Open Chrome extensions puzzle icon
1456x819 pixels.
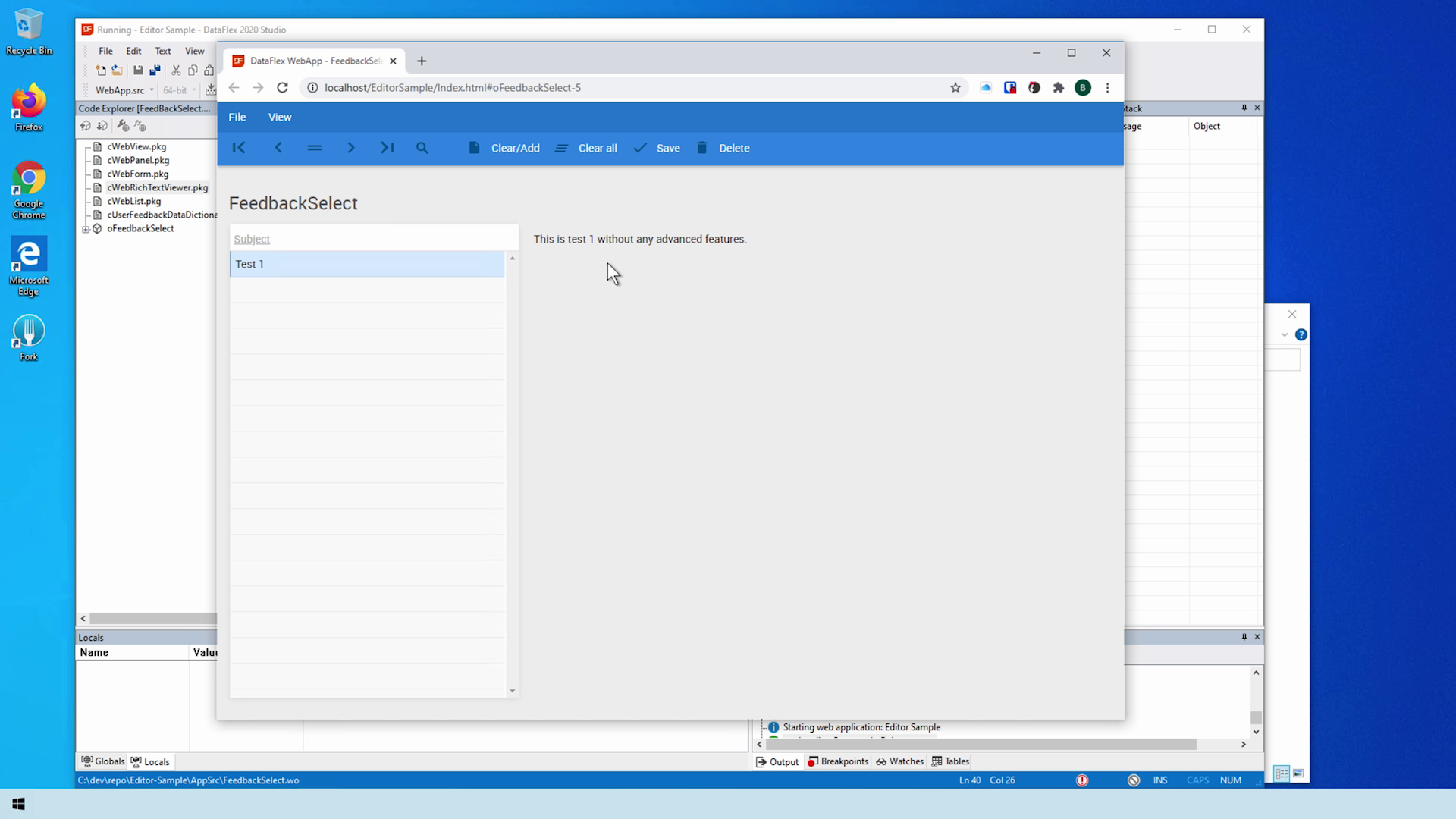click(1059, 88)
